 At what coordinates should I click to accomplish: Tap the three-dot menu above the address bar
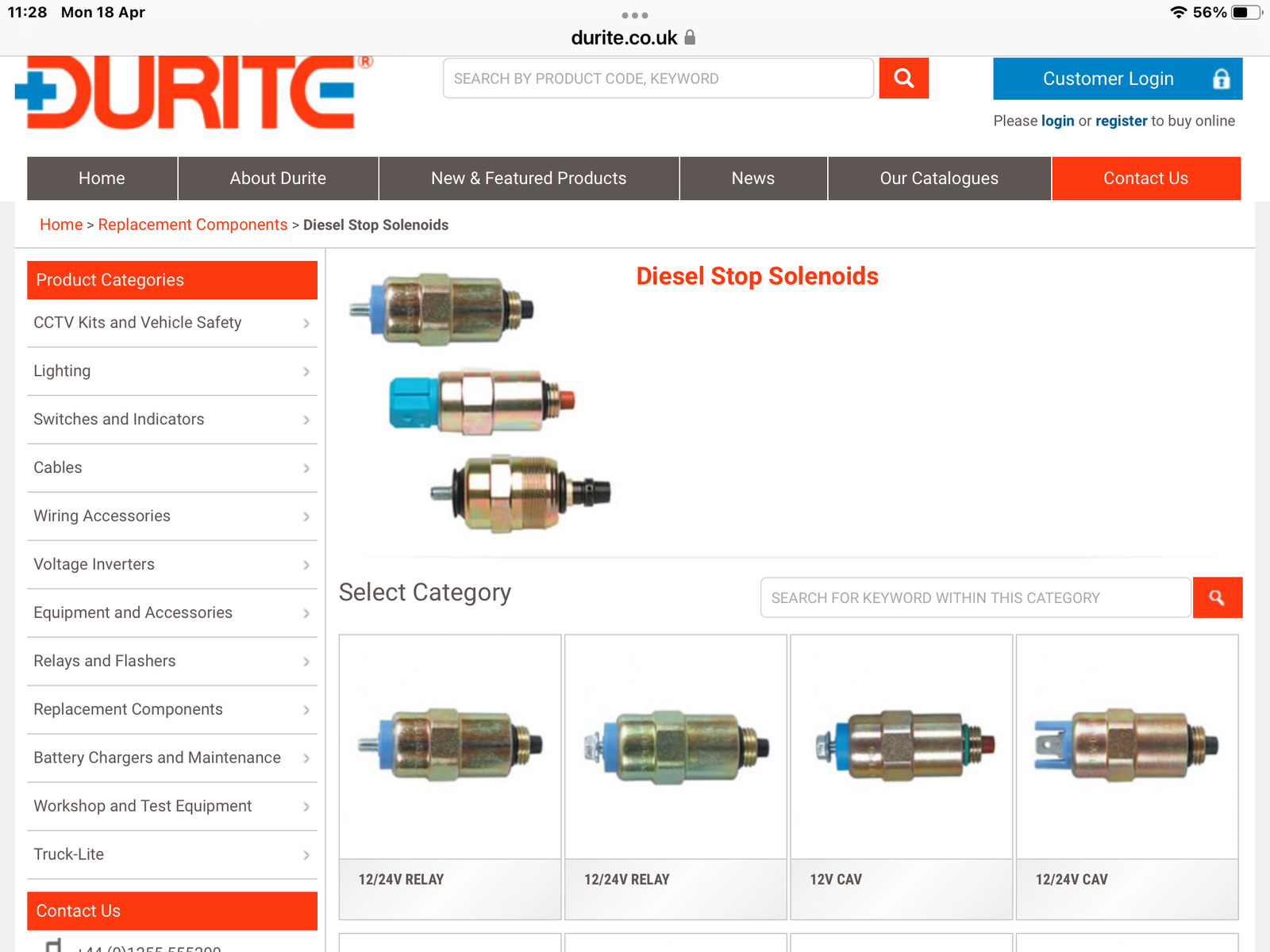(x=635, y=15)
